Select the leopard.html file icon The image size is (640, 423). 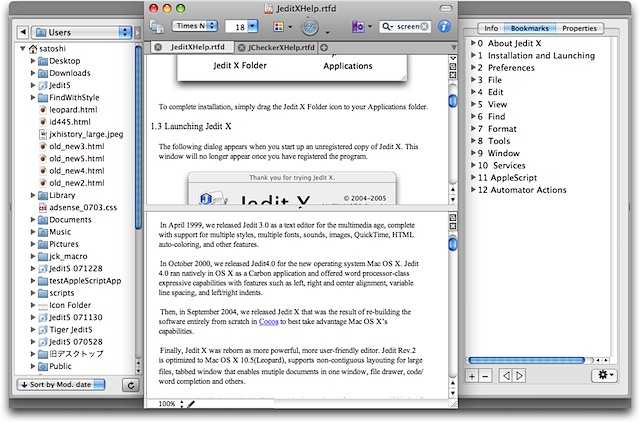coord(42,109)
